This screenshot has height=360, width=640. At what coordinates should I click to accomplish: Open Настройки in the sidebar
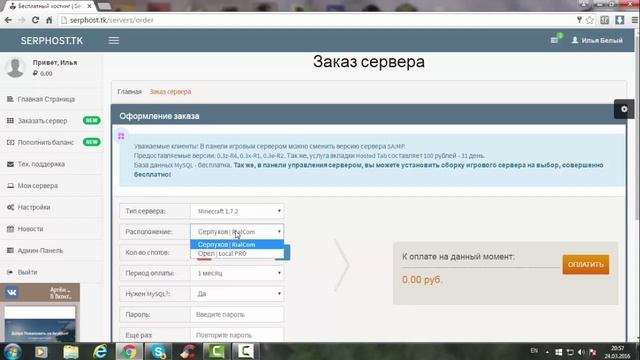pos(34,207)
